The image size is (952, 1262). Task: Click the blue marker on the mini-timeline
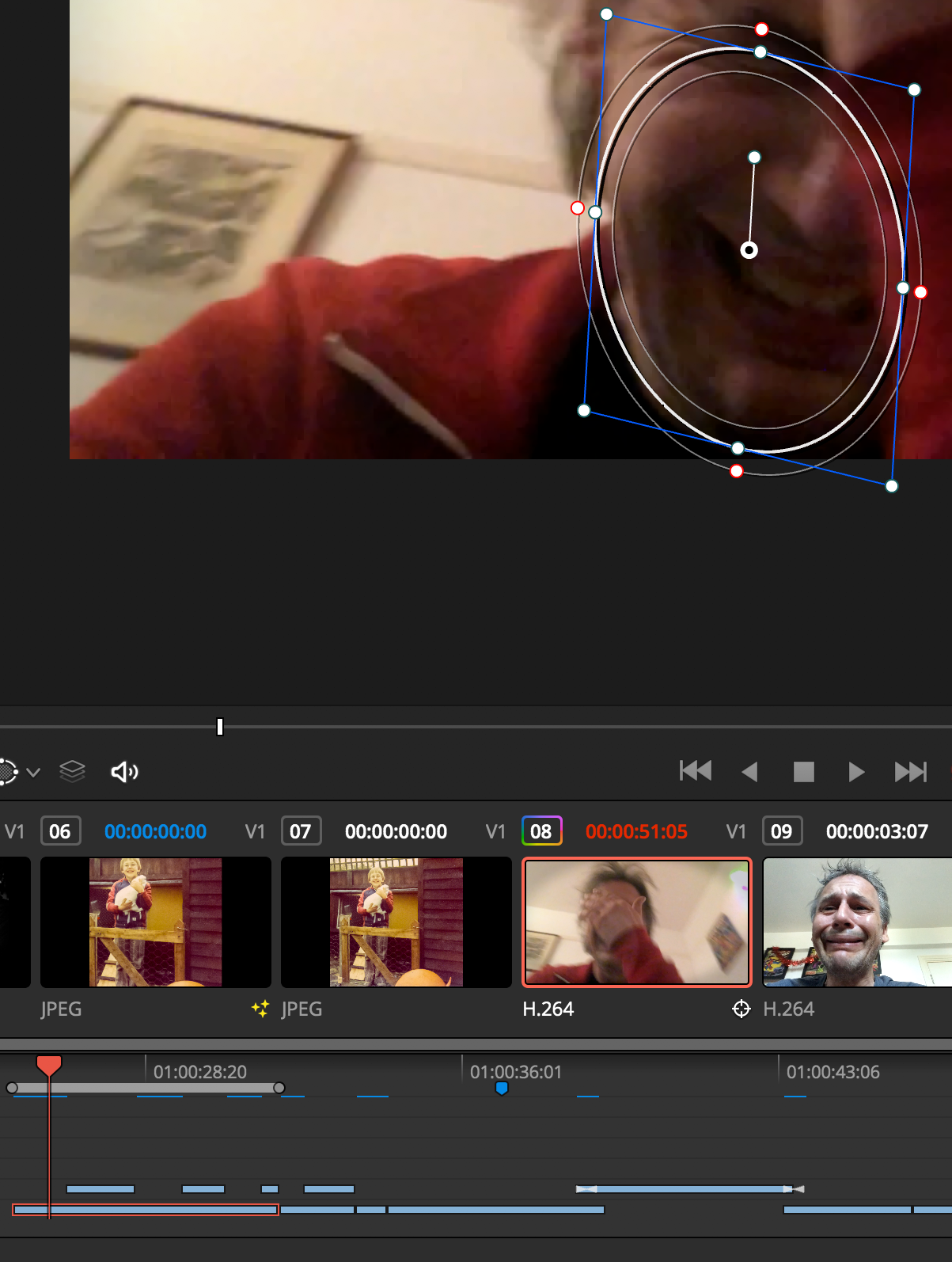point(502,1089)
